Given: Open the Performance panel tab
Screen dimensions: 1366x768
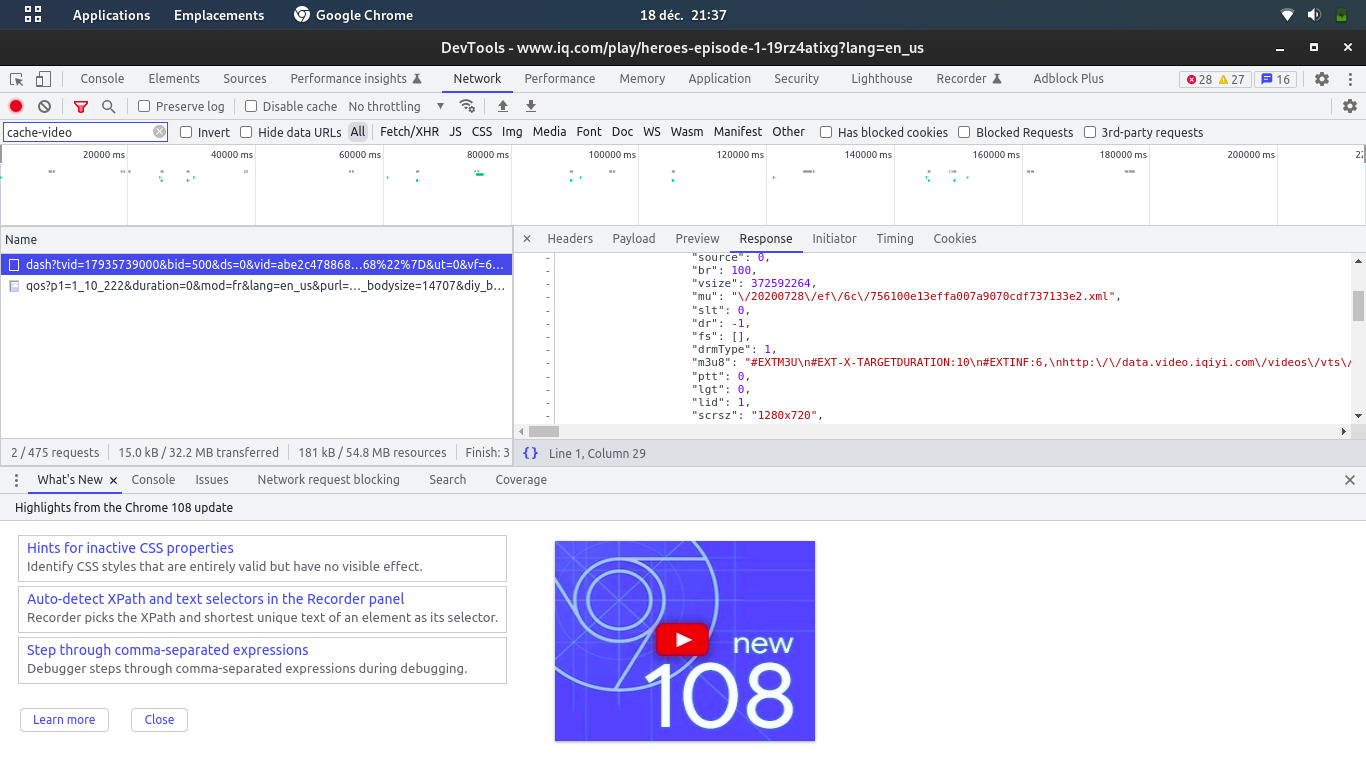Looking at the screenshot, I should [x=559, y=79].
